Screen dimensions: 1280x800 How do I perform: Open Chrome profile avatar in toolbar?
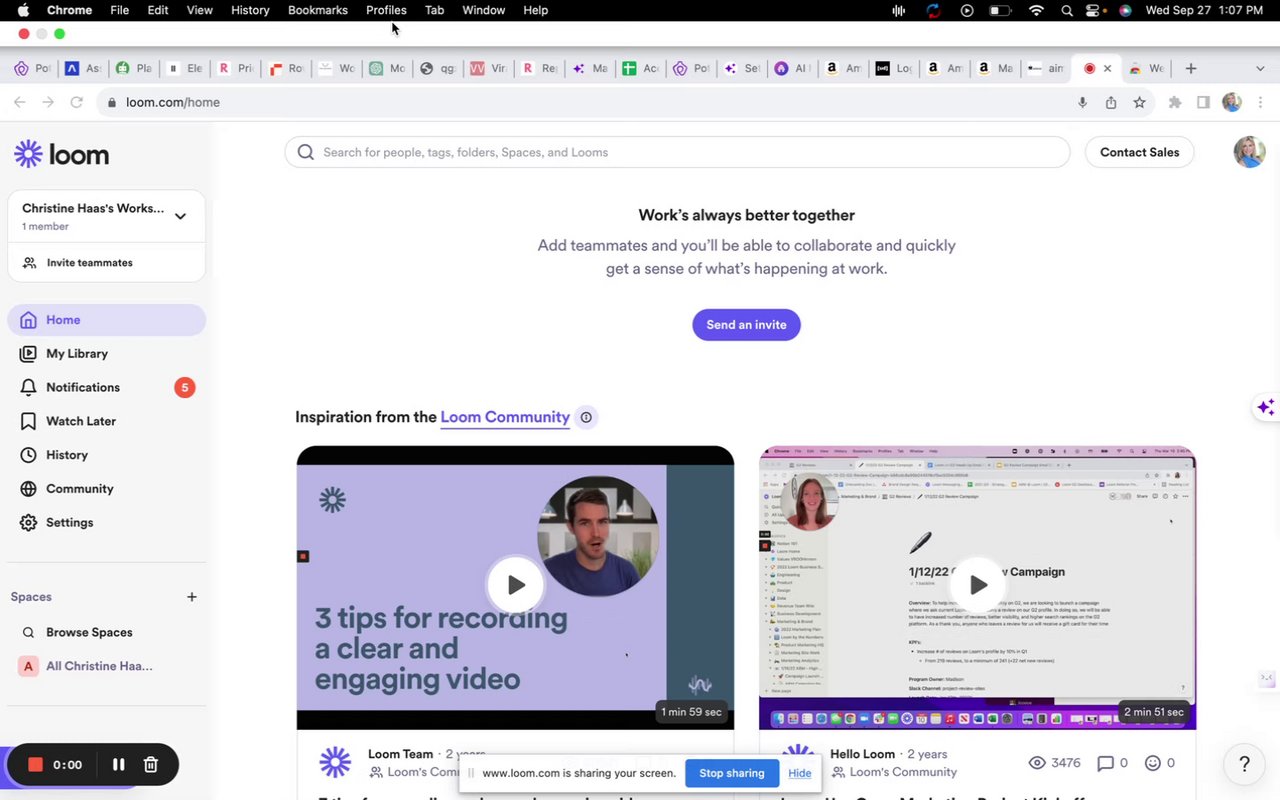click(x=1232, y=102)
